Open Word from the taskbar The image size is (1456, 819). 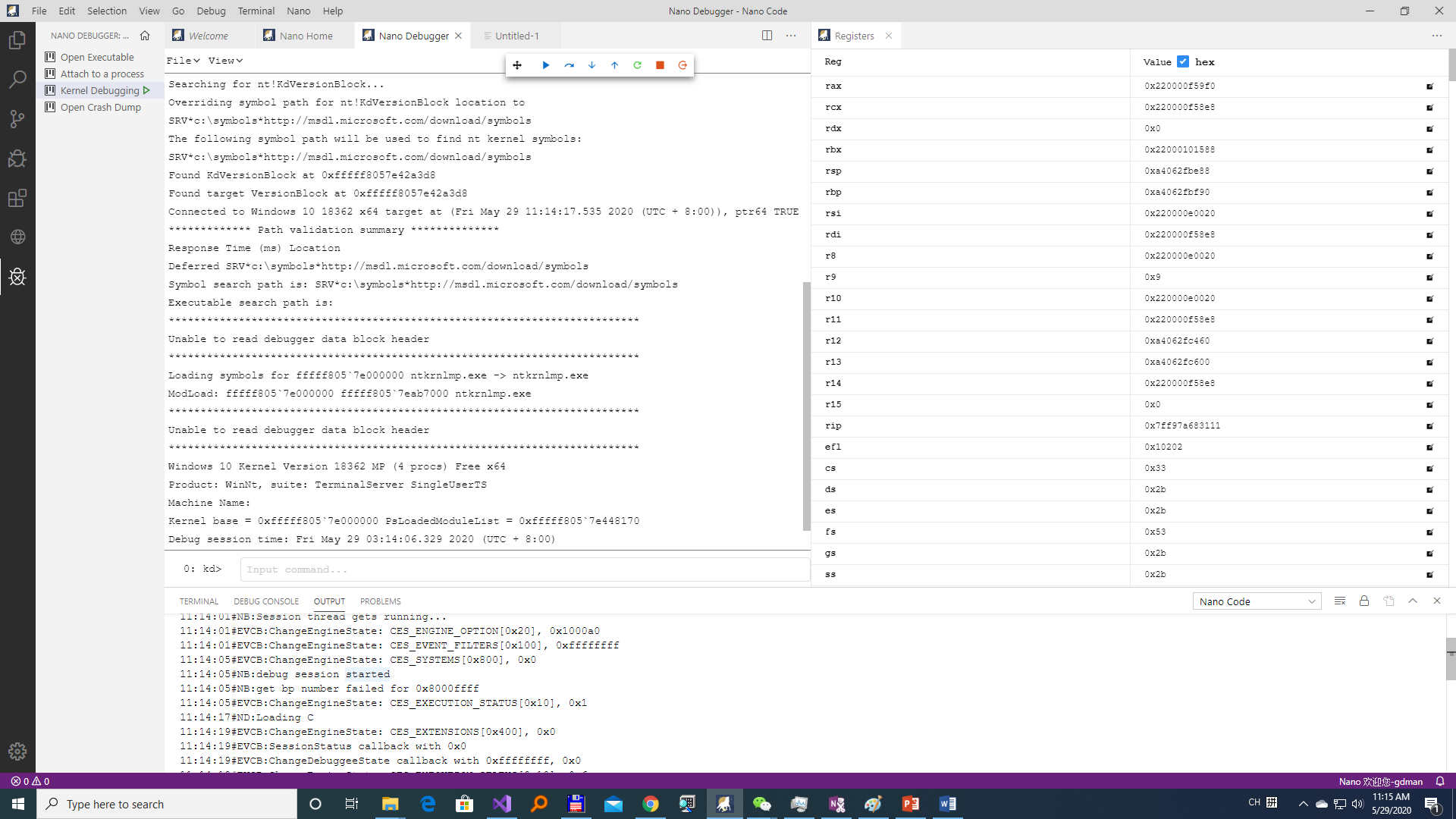(x=947, y=804)
